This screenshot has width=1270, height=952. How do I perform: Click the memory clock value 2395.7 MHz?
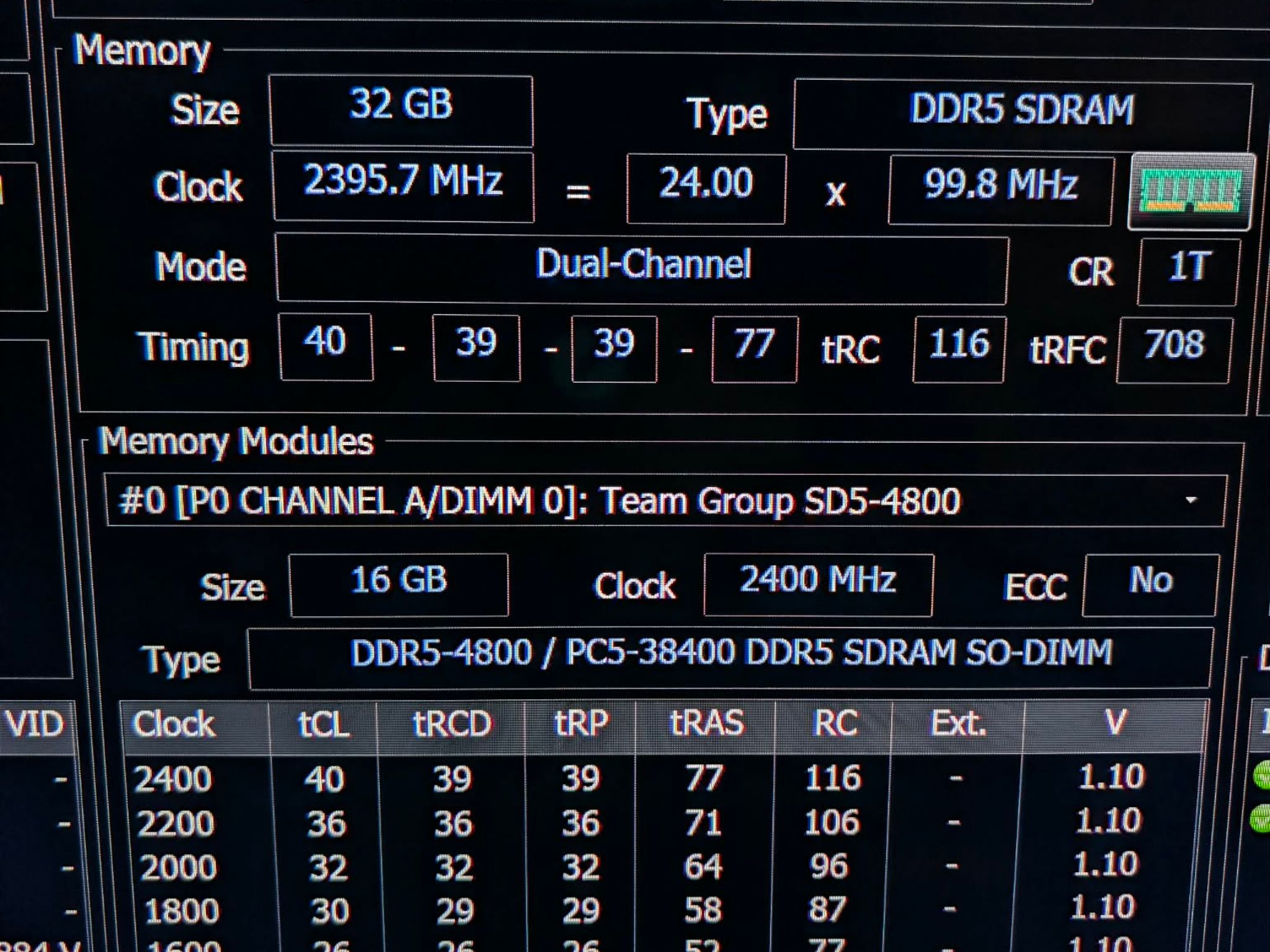click(x=403, y=186)
